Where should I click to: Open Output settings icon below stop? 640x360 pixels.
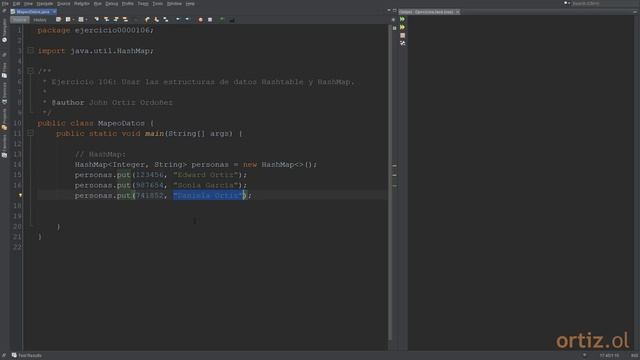(402, 43)
